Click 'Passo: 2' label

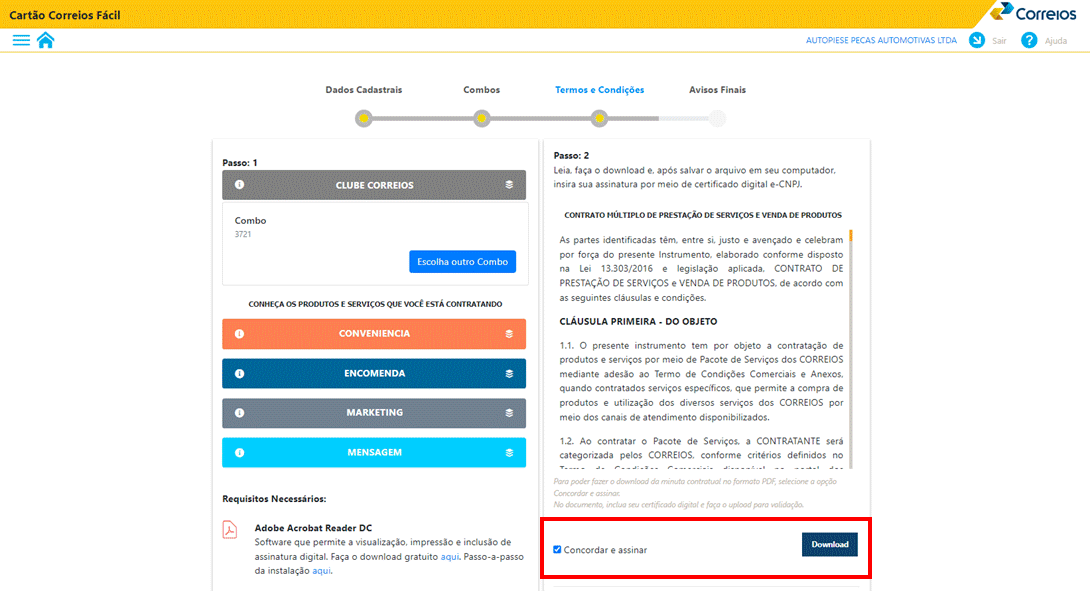coord(571,156)
